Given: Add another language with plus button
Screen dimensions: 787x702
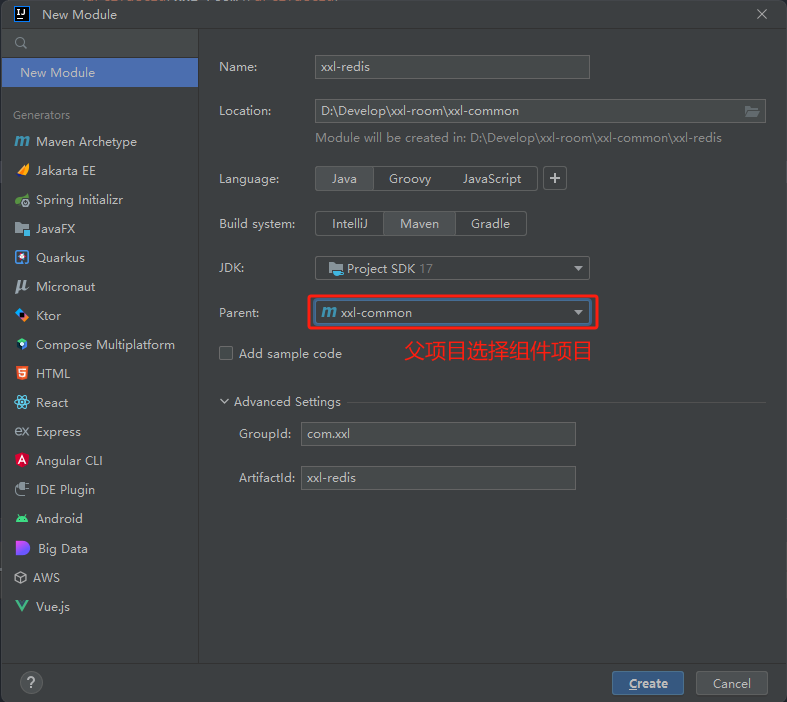Looking at the screenshot, I should click(555, 178).
